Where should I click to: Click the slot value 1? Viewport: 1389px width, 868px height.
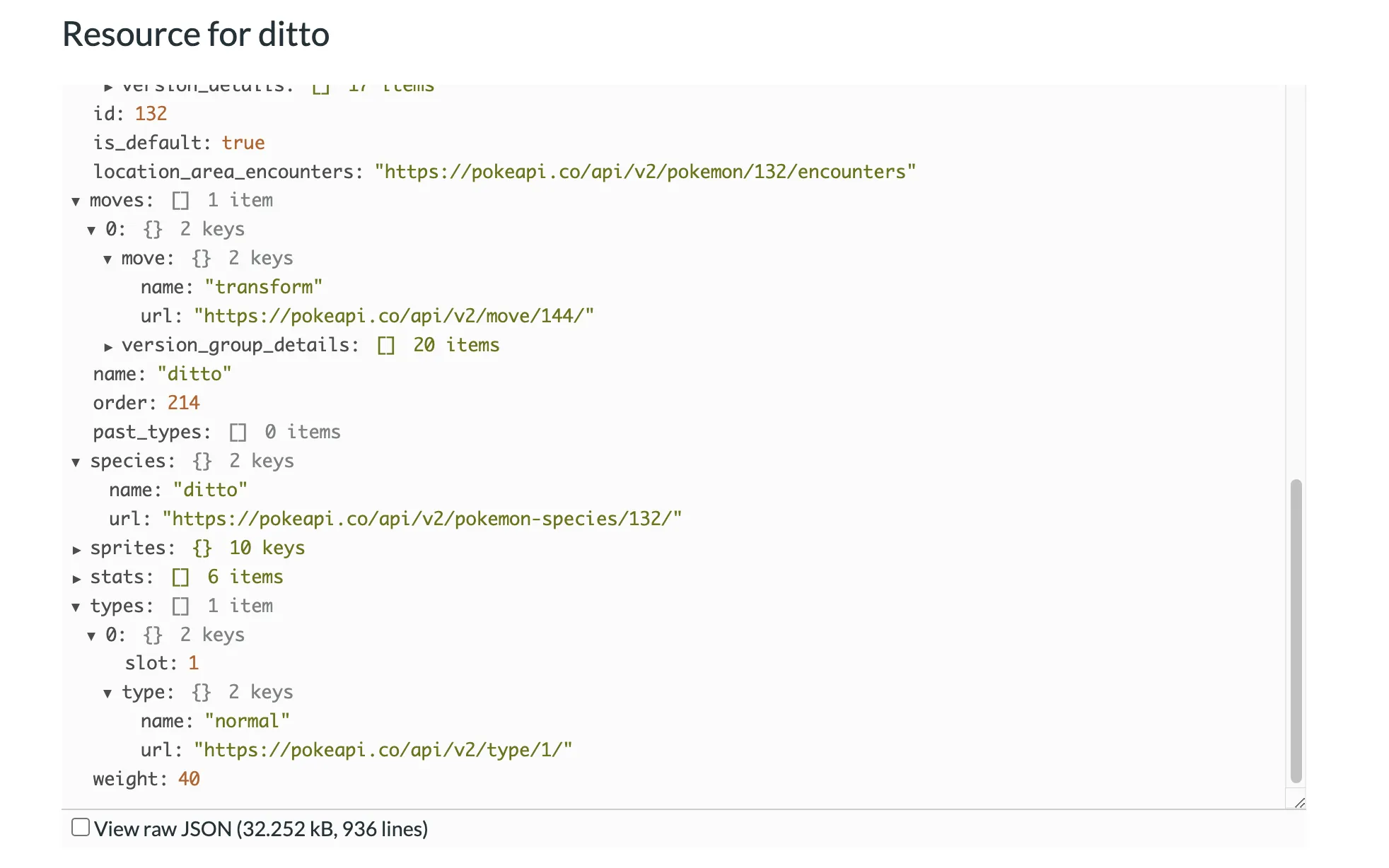tap(193, 663)
